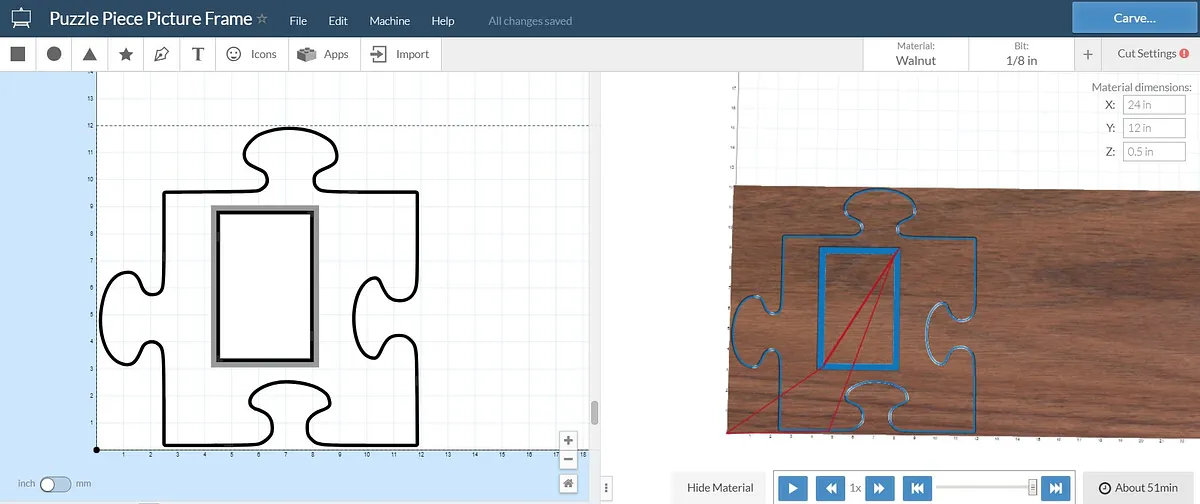Click the simulation playback progress slider
Viewport: 1200px width, 504px height.
tap(985, 487)
